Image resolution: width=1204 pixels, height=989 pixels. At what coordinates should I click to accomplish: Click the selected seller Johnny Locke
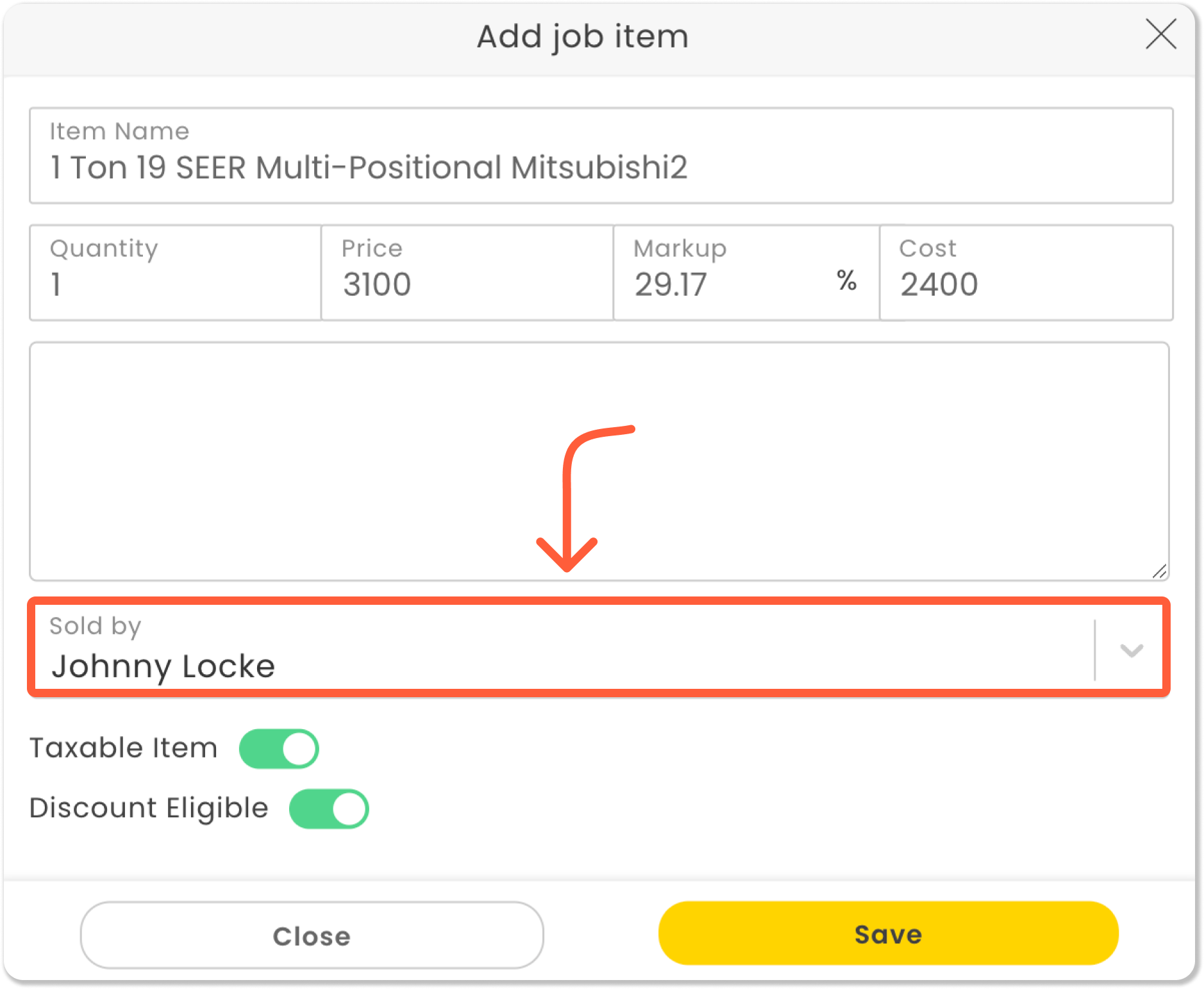[x=163, y=666]
